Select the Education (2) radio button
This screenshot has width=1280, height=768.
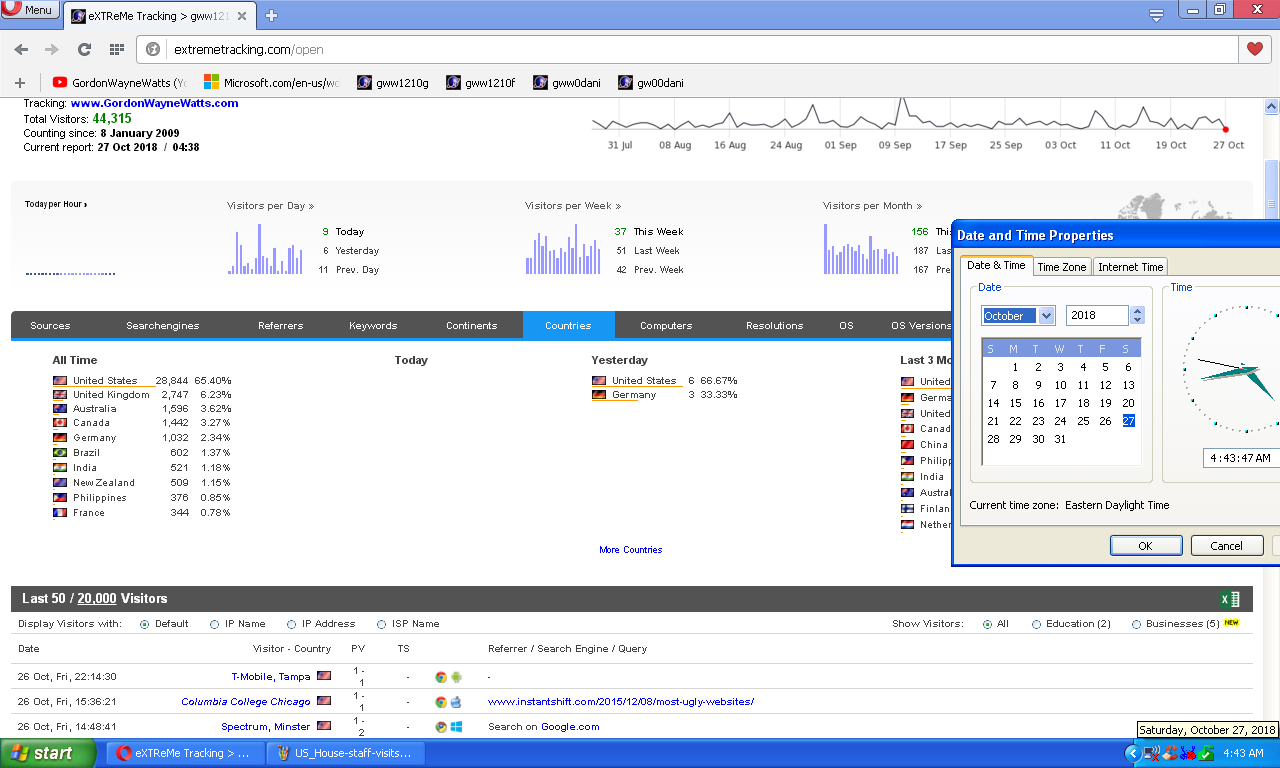pyautogui.click(x=1037, y=624)
